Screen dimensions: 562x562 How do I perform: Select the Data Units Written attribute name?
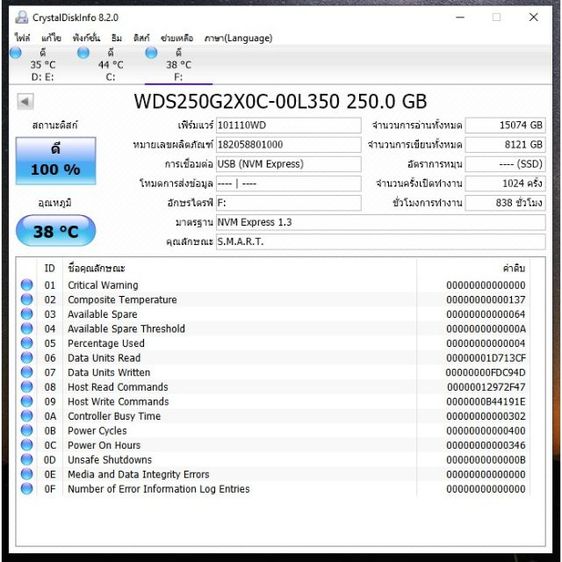click(x=109, y=372)
